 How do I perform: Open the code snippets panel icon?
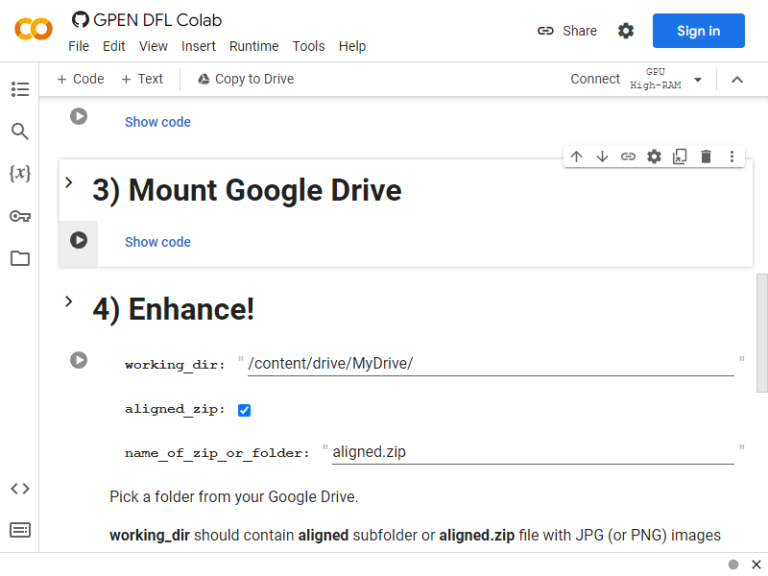point(20,488)
